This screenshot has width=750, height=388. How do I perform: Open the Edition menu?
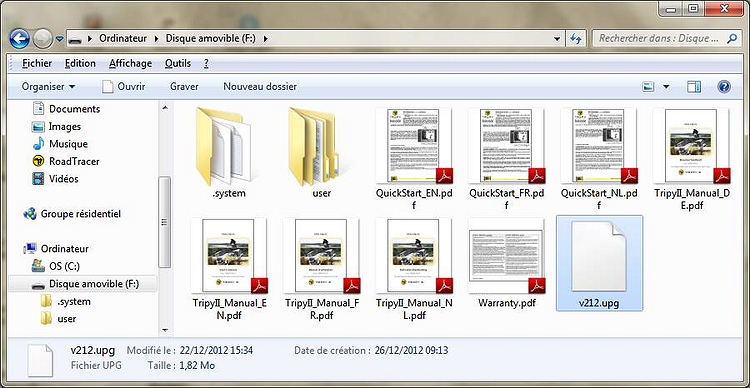tap(80, 63)
